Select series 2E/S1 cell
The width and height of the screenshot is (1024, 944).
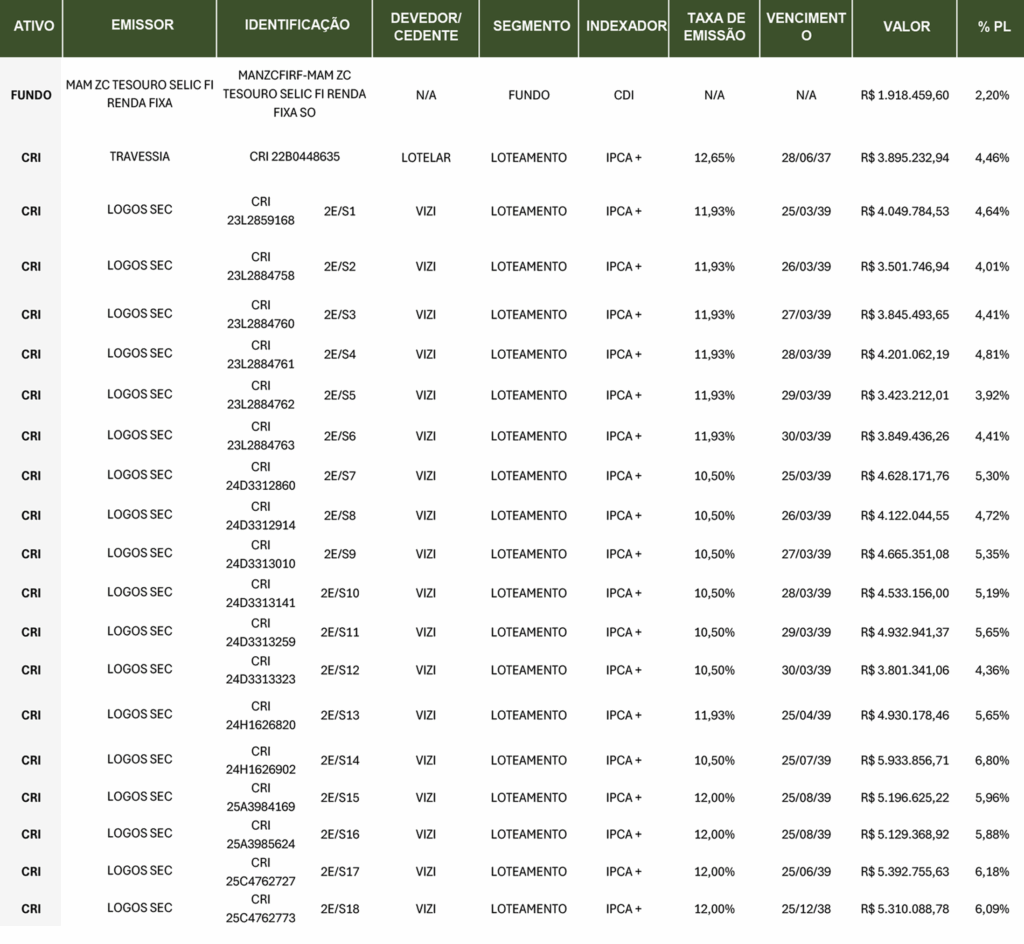(340, 212)
